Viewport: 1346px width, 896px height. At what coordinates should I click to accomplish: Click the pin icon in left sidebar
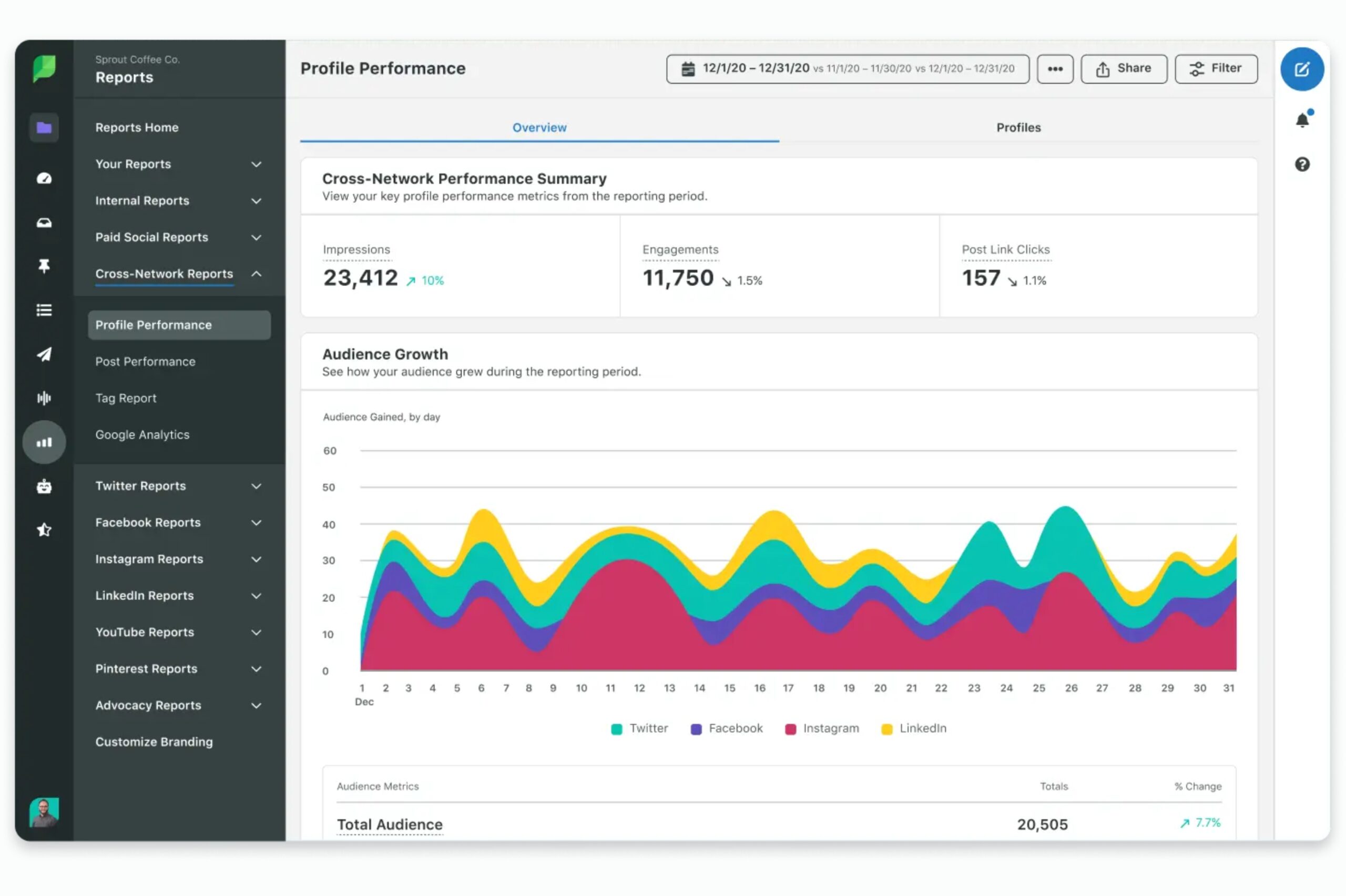(44, 266)
